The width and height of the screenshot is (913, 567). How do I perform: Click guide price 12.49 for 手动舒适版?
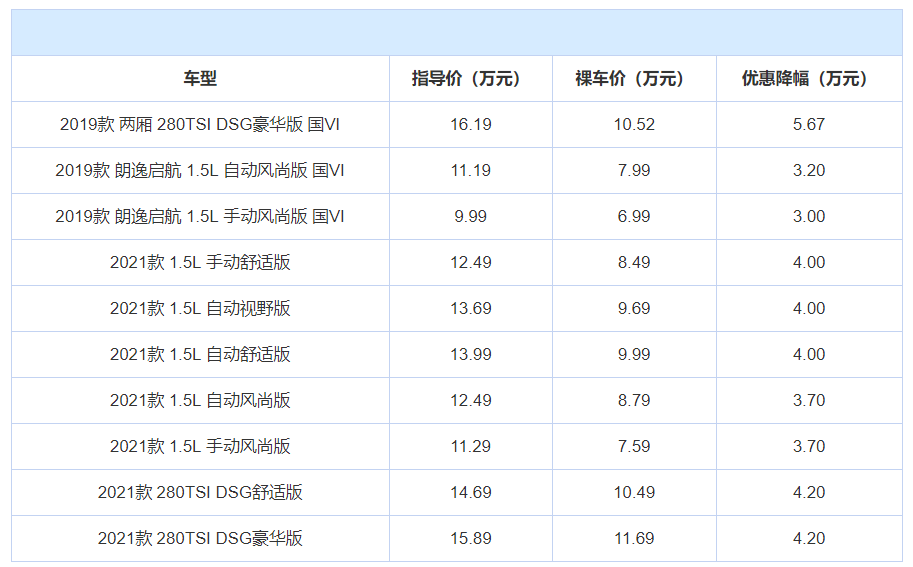pyautogui.click(x=470, y=263)
